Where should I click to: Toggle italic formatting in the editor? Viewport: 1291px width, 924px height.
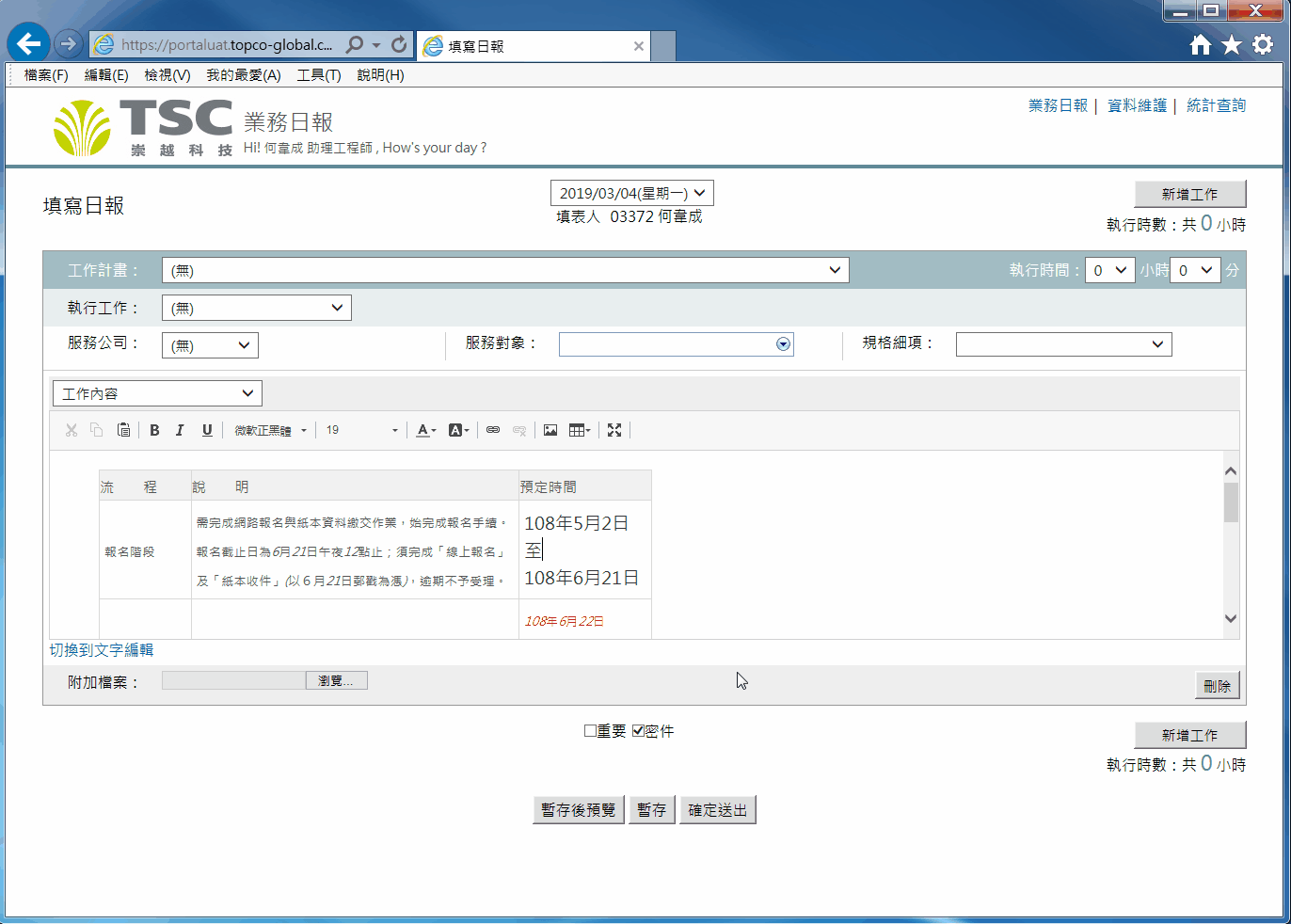(x=180, y=430)
